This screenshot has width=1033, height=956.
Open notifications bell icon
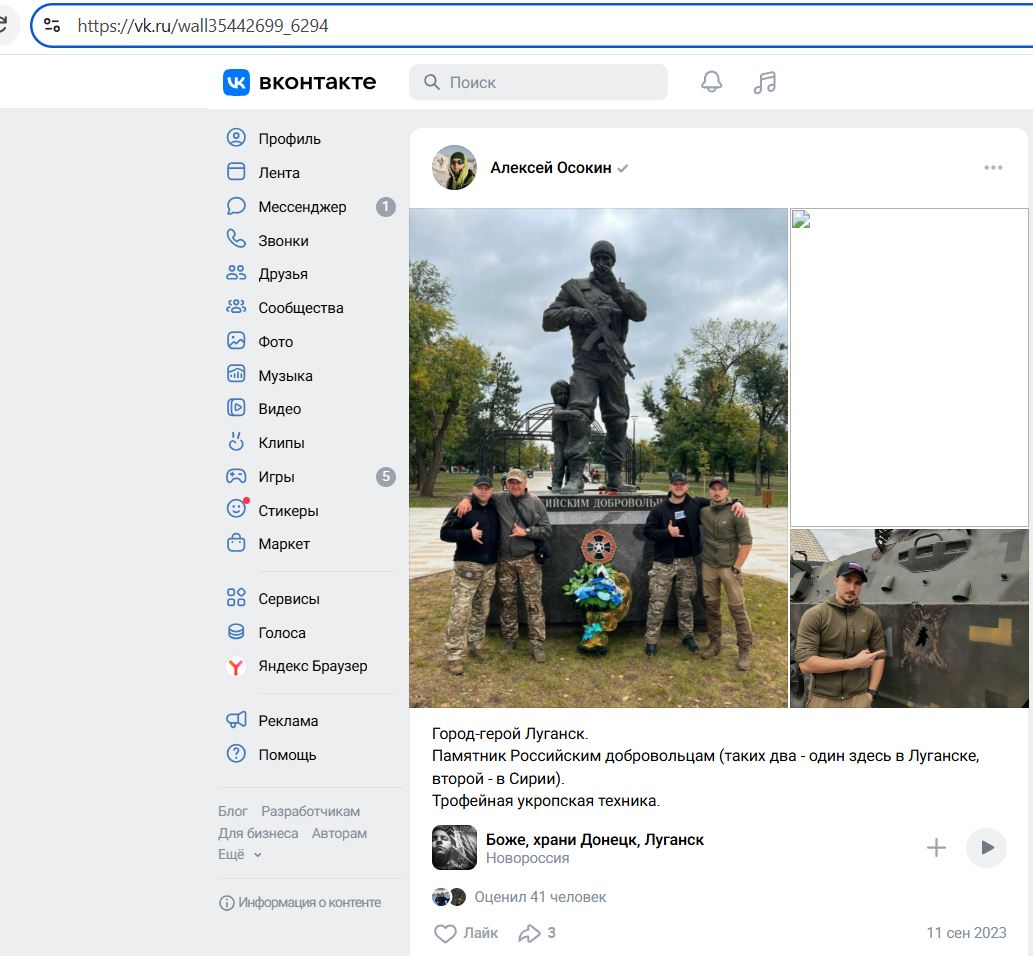712,82
